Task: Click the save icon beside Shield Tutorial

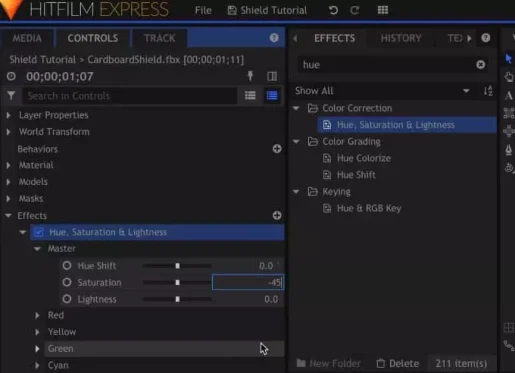Action: 232,10
